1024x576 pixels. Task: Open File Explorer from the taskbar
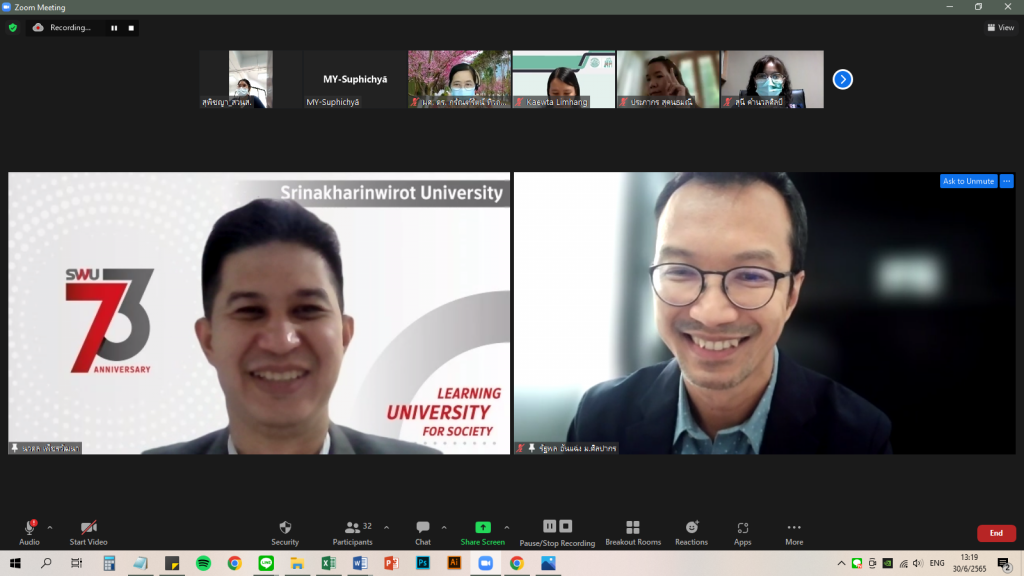pos(297,563)
